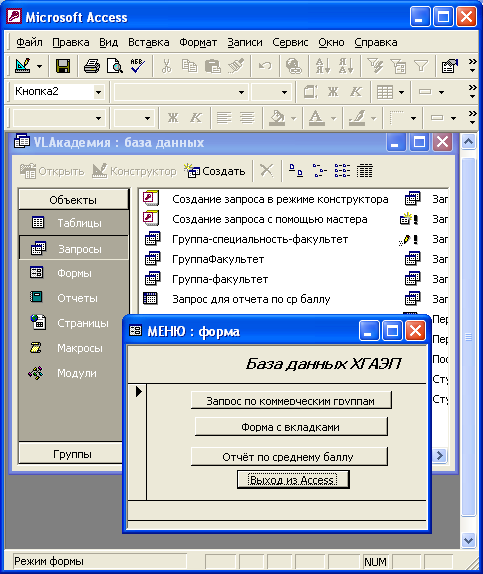The image size is (483, 574).
Task: Toggle italic К in second toolbar row
Action: (x=356, y=92)
